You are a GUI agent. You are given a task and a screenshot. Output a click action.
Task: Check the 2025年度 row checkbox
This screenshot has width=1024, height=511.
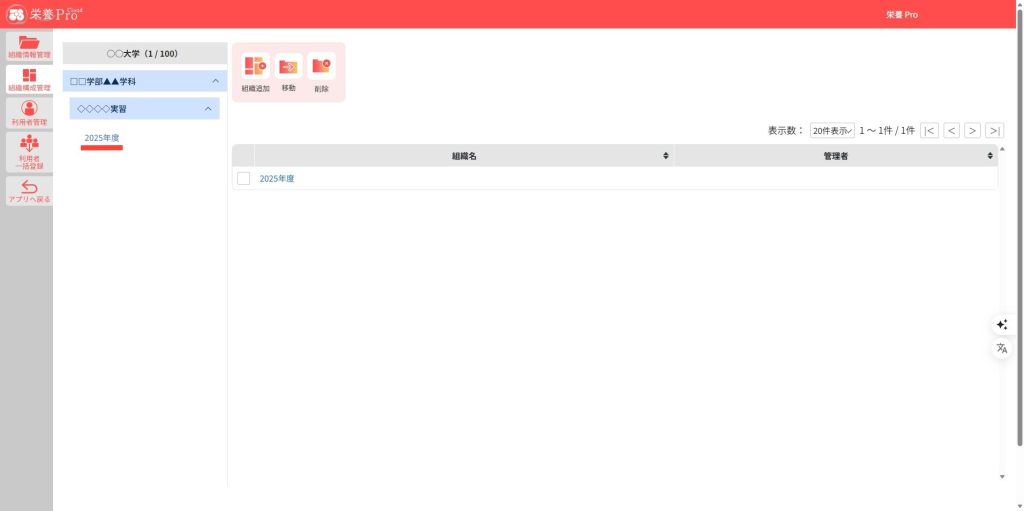click(x=243, y=179)
